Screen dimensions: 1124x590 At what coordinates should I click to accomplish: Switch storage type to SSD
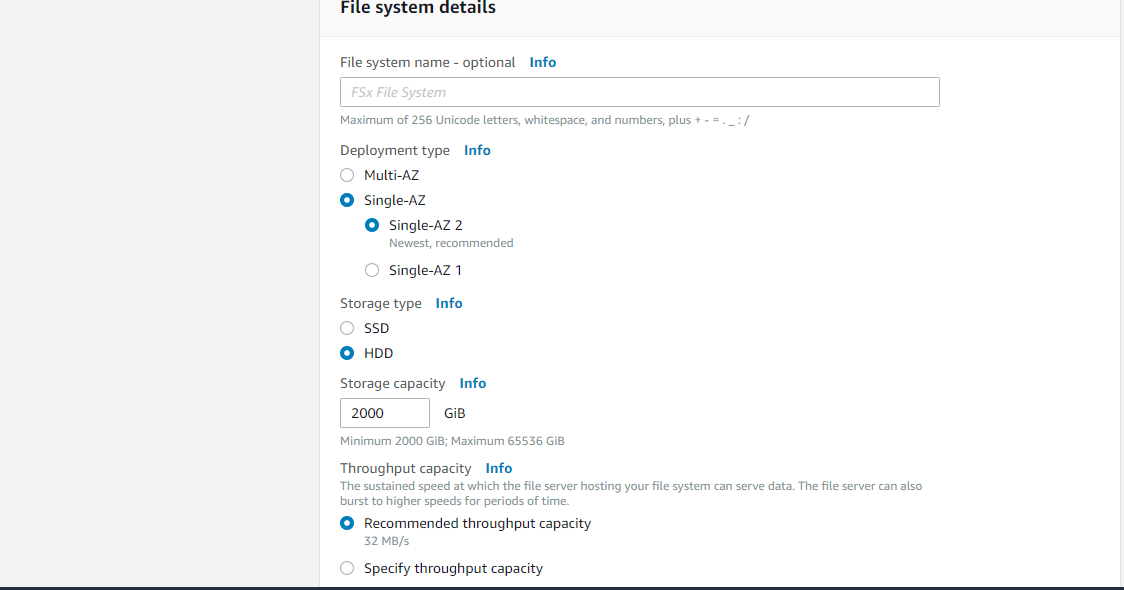tap(347, 328)
